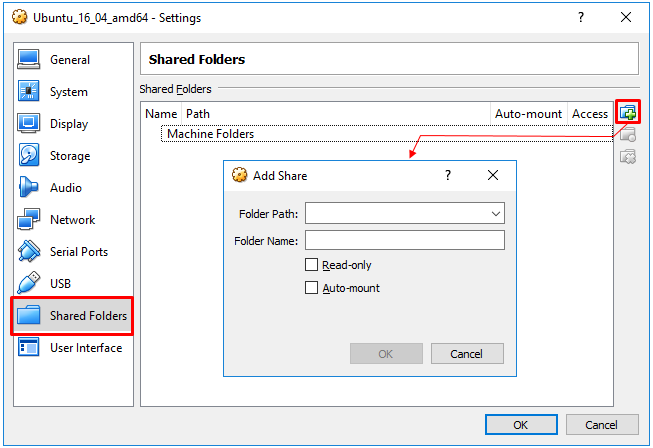Click the Settings title bar gear icon

pyautogui.click(x=20, y=17)
